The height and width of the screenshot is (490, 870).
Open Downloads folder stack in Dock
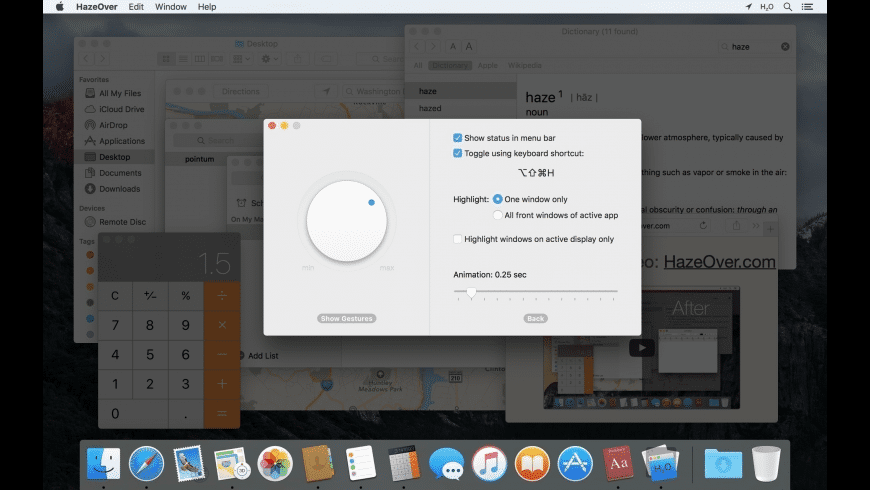[x=722, y=463]
